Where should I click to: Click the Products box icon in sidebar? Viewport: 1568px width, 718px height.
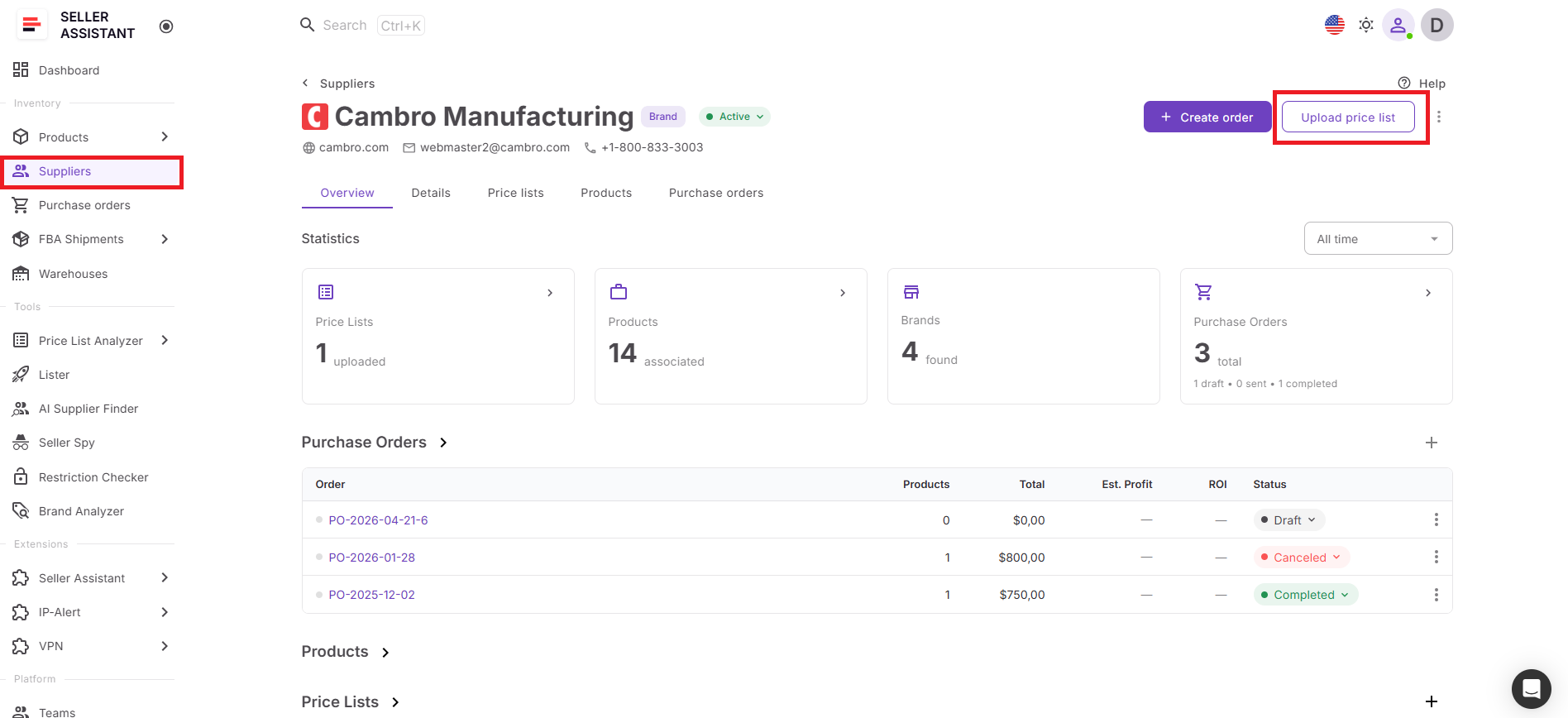pyautogui.click(x=21, y=137)
